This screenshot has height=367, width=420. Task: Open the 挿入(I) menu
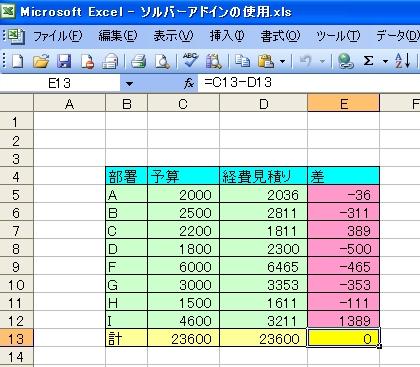coord(227,36)
